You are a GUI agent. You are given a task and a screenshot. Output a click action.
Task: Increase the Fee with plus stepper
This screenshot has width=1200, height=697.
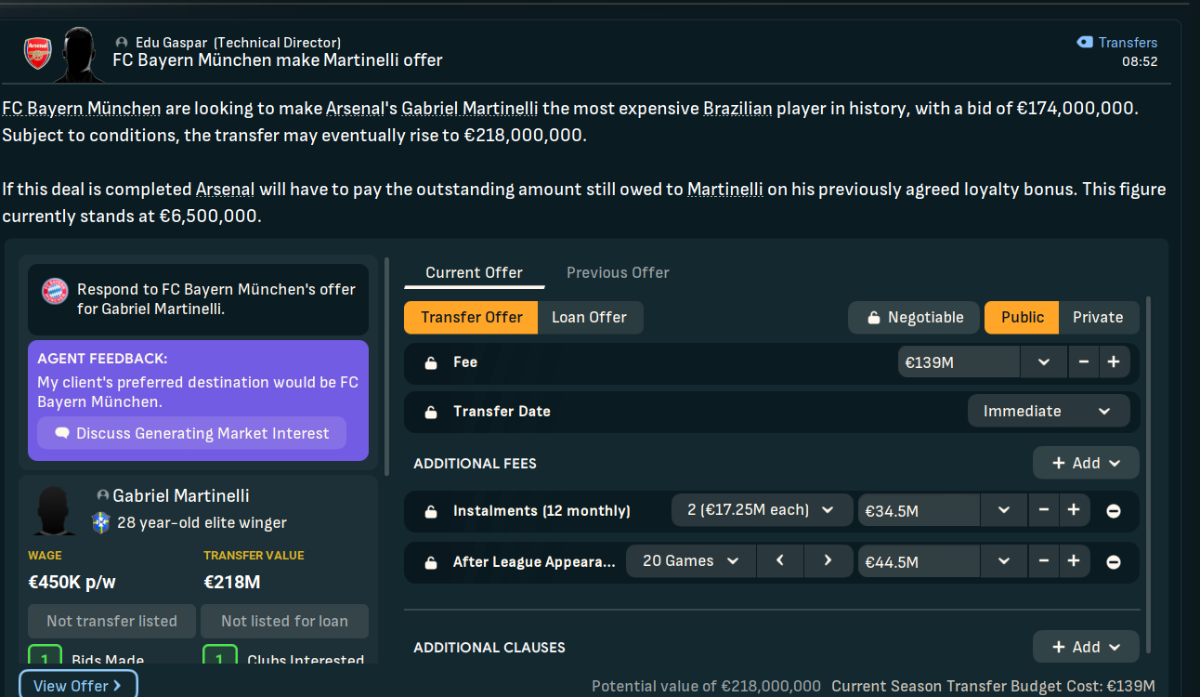click(x=1113, y=362)
